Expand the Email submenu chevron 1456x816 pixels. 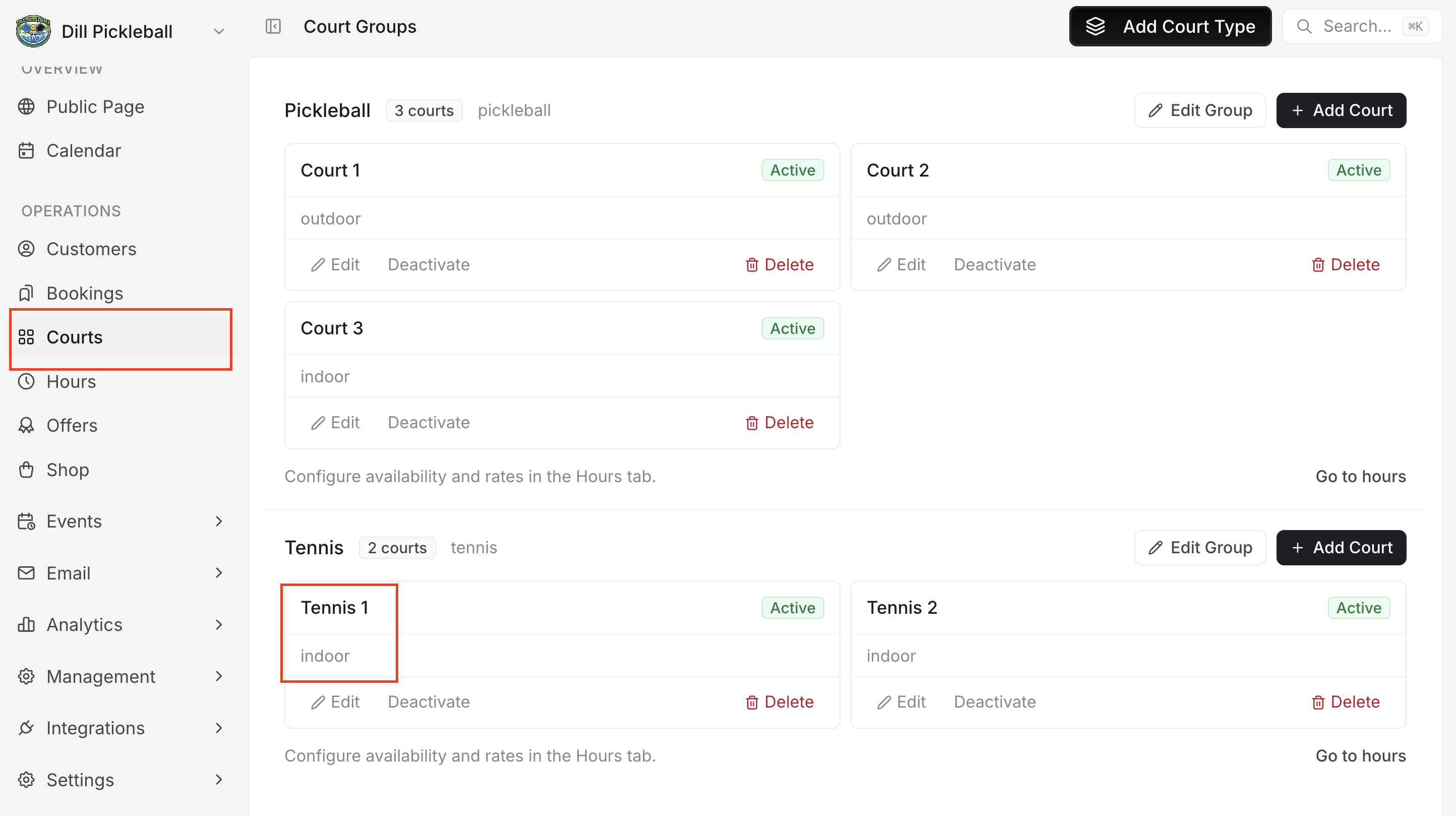(x=219, y=573)
